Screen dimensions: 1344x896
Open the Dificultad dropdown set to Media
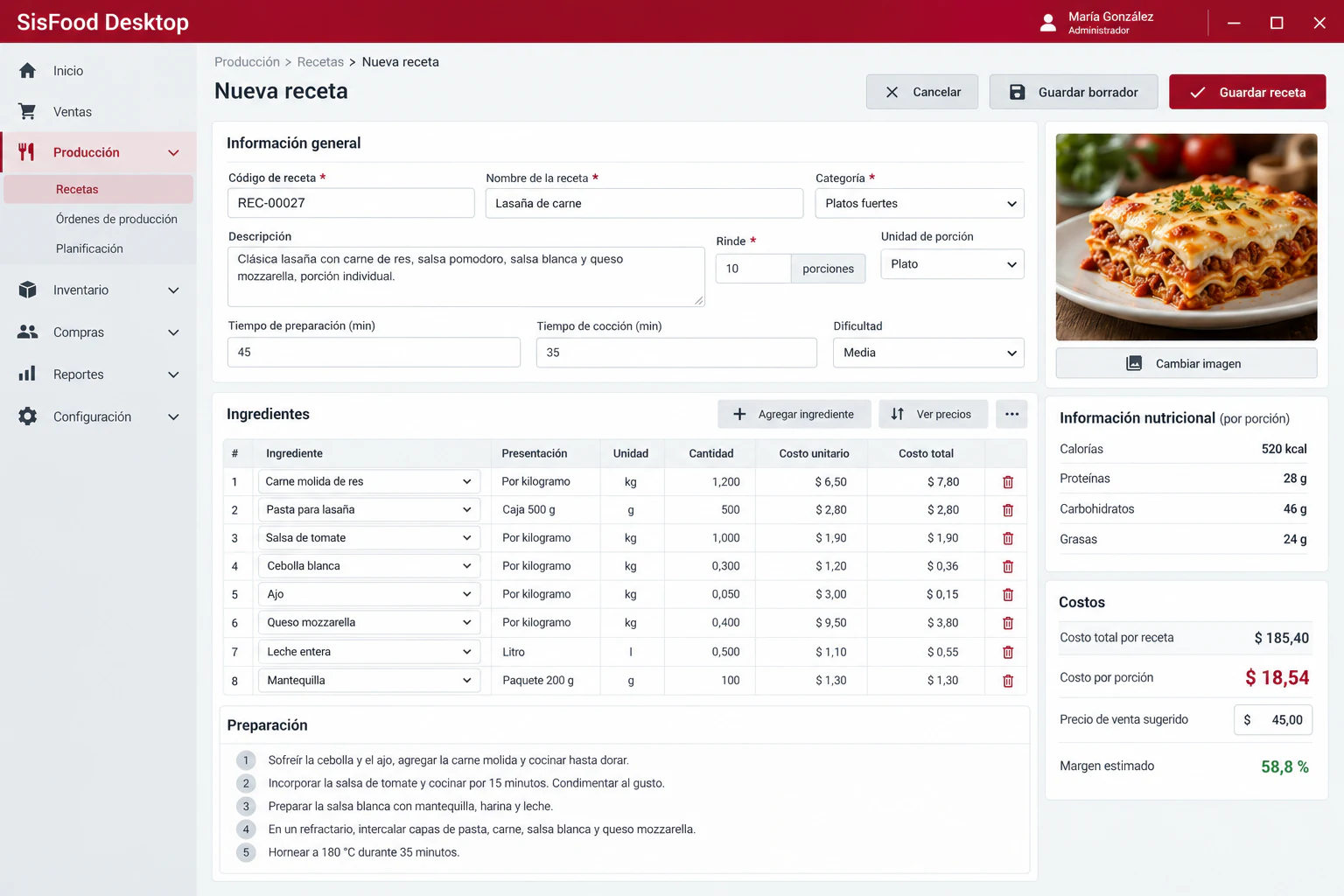coord(928,353)
